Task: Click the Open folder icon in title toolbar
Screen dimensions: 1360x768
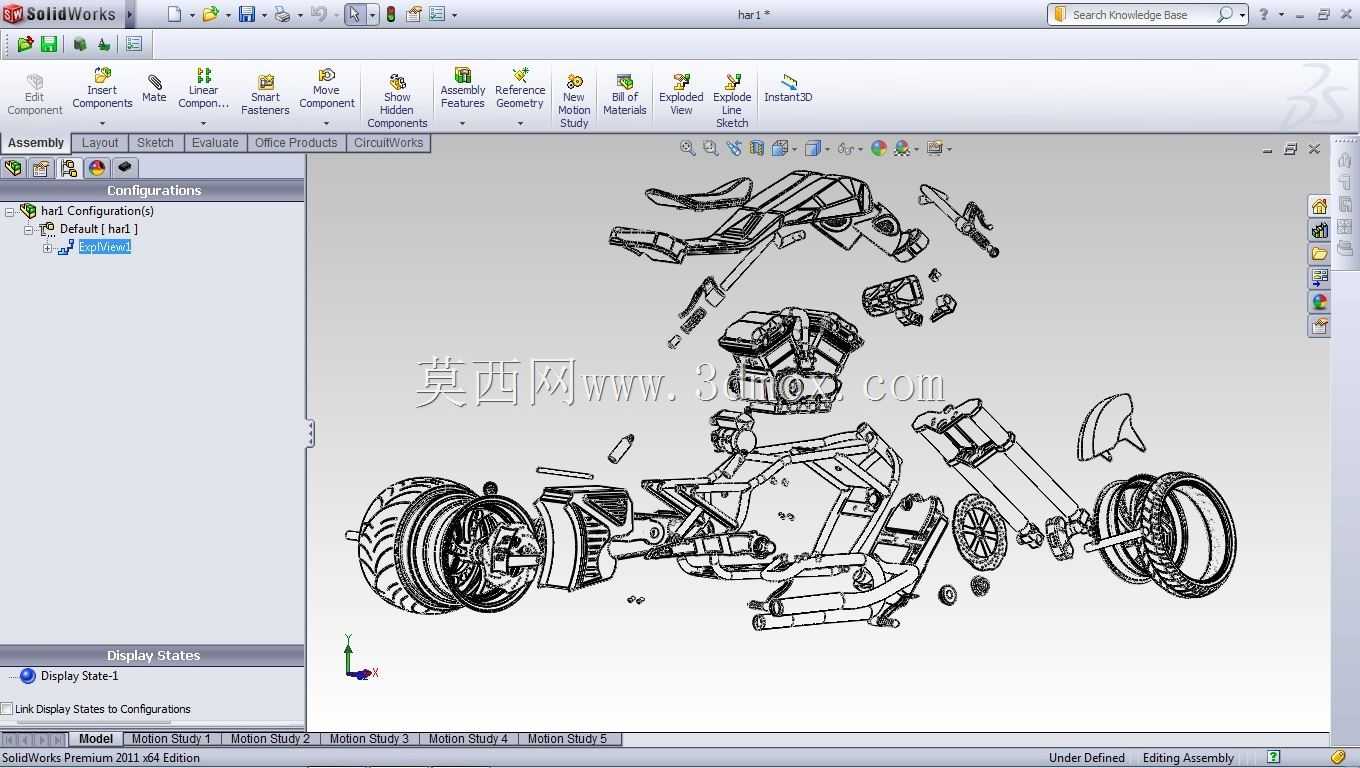Action: click(210, 14)
